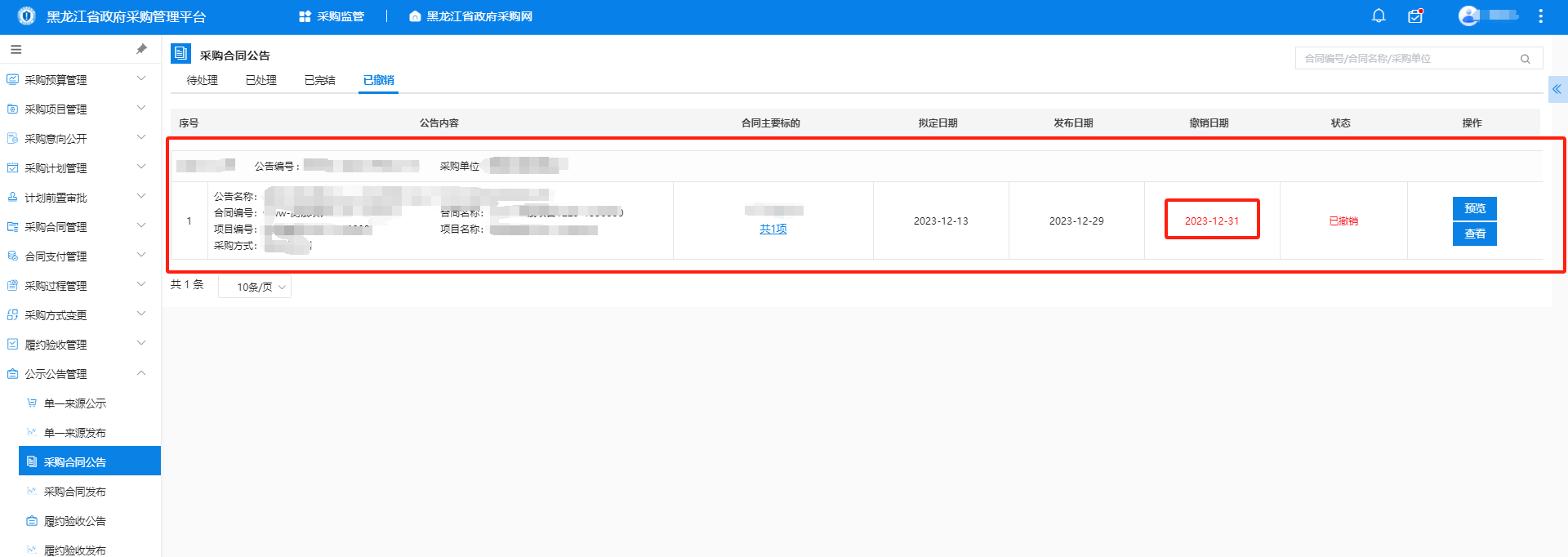The height and width of the screenshot is (557, 1568).
Task: Expand 采购项目管理 chevron
Action: 141,108
